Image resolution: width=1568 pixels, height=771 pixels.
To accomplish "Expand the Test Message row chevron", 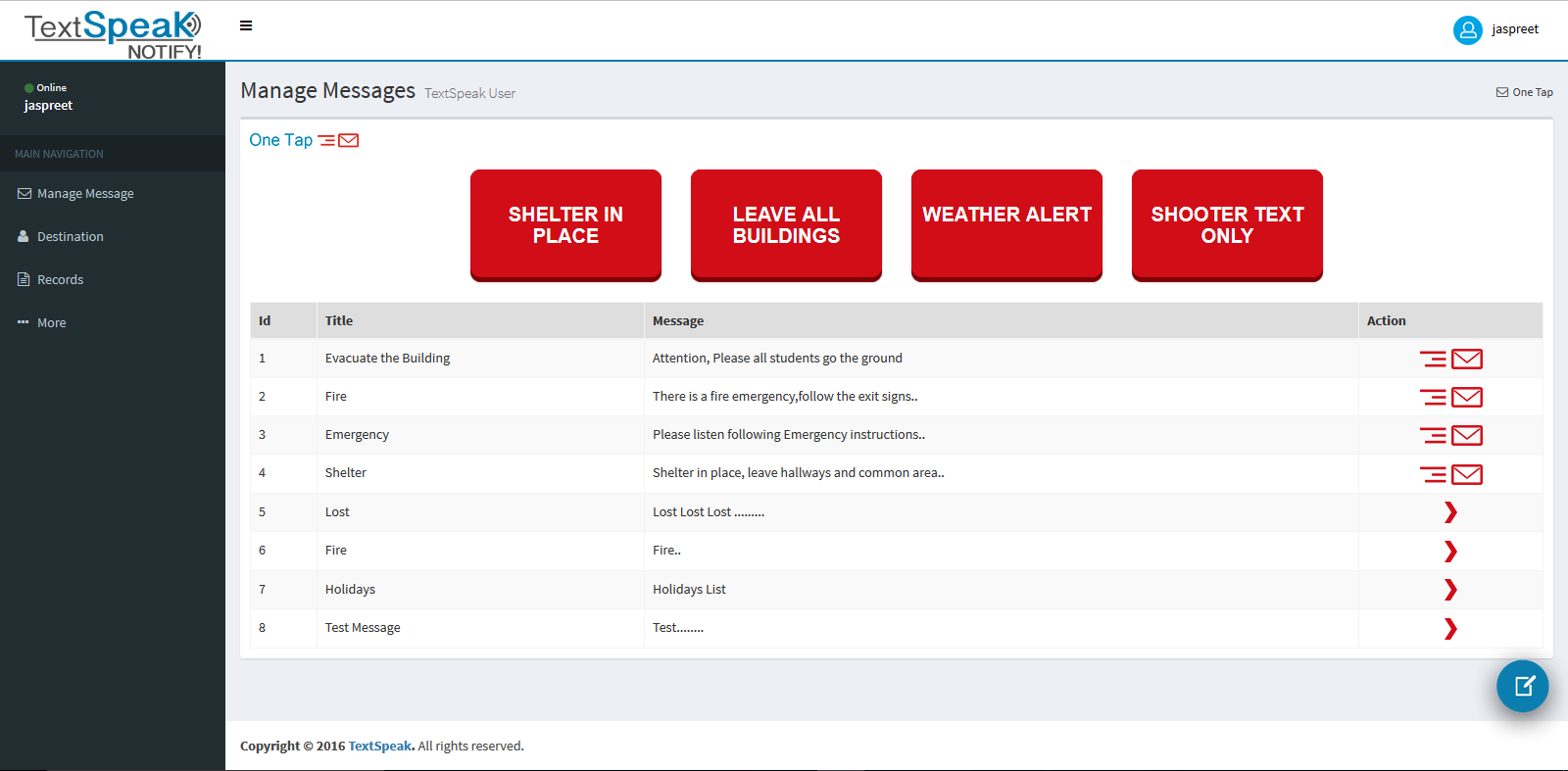I will click(1450, 629).
